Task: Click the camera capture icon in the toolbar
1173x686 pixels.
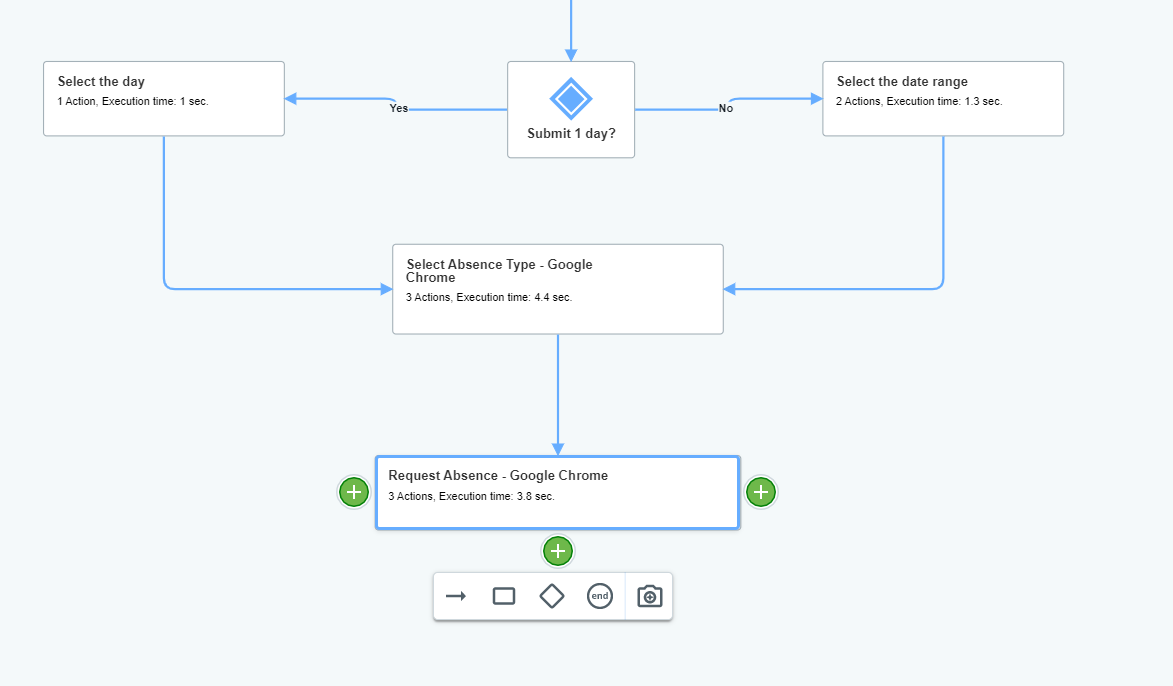Action: pyautogui.click(x=649, y=596)
